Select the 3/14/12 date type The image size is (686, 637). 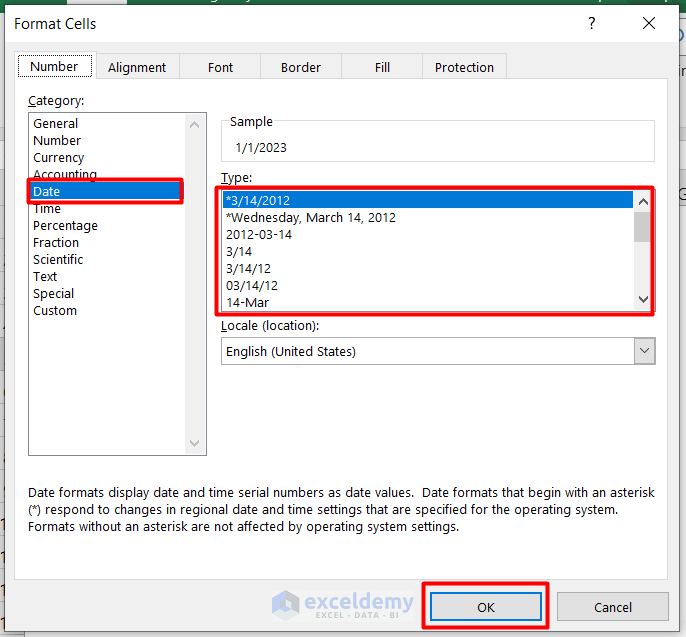click(428, 269)
